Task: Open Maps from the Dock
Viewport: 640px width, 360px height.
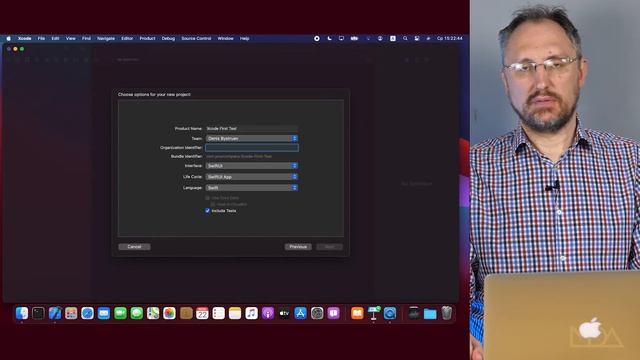Action: [153, 313]
